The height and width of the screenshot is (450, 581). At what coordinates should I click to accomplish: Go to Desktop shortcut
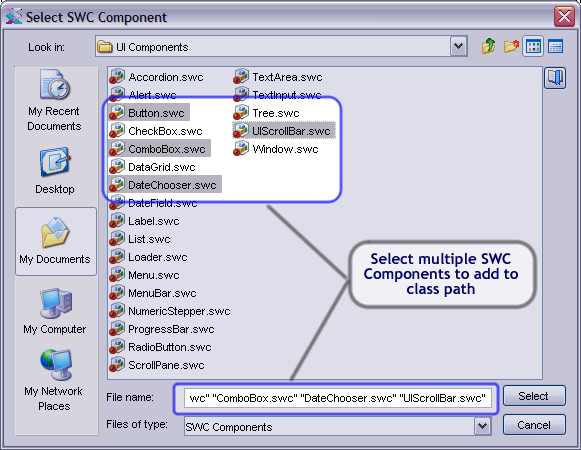55,171
